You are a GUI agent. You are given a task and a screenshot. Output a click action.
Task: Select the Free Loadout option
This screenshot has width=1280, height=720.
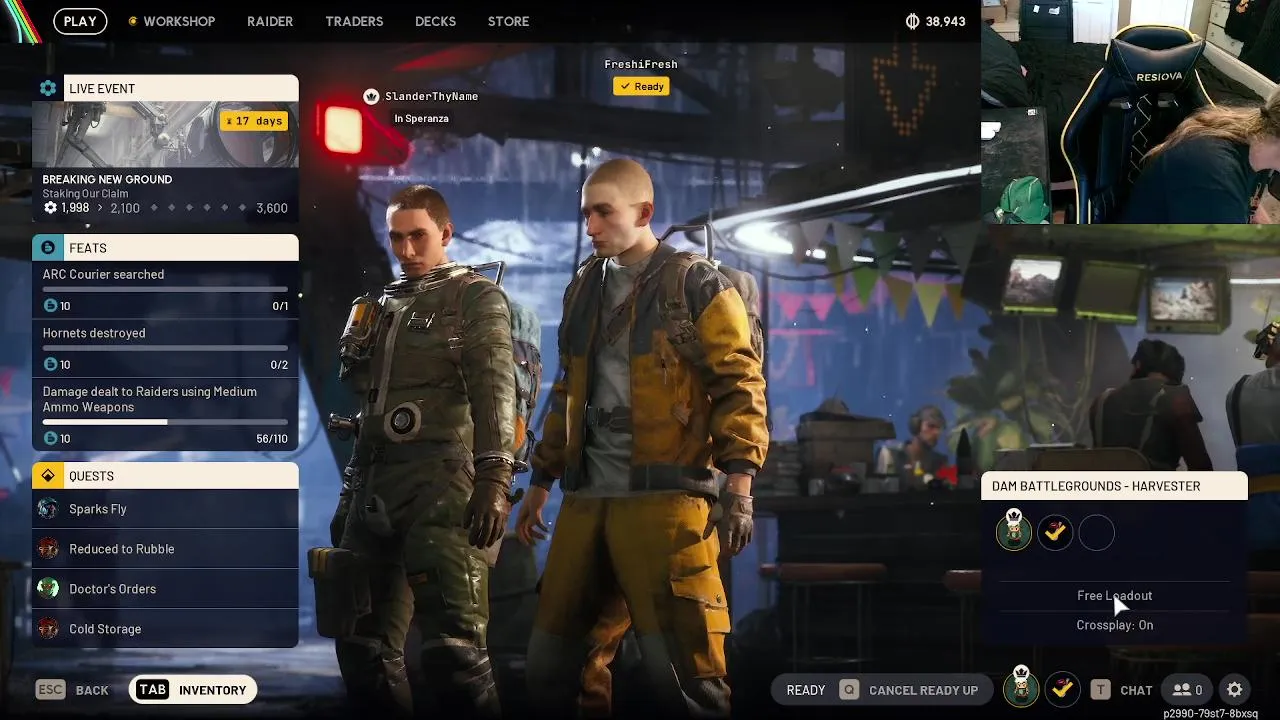(x=1114, y=595)
